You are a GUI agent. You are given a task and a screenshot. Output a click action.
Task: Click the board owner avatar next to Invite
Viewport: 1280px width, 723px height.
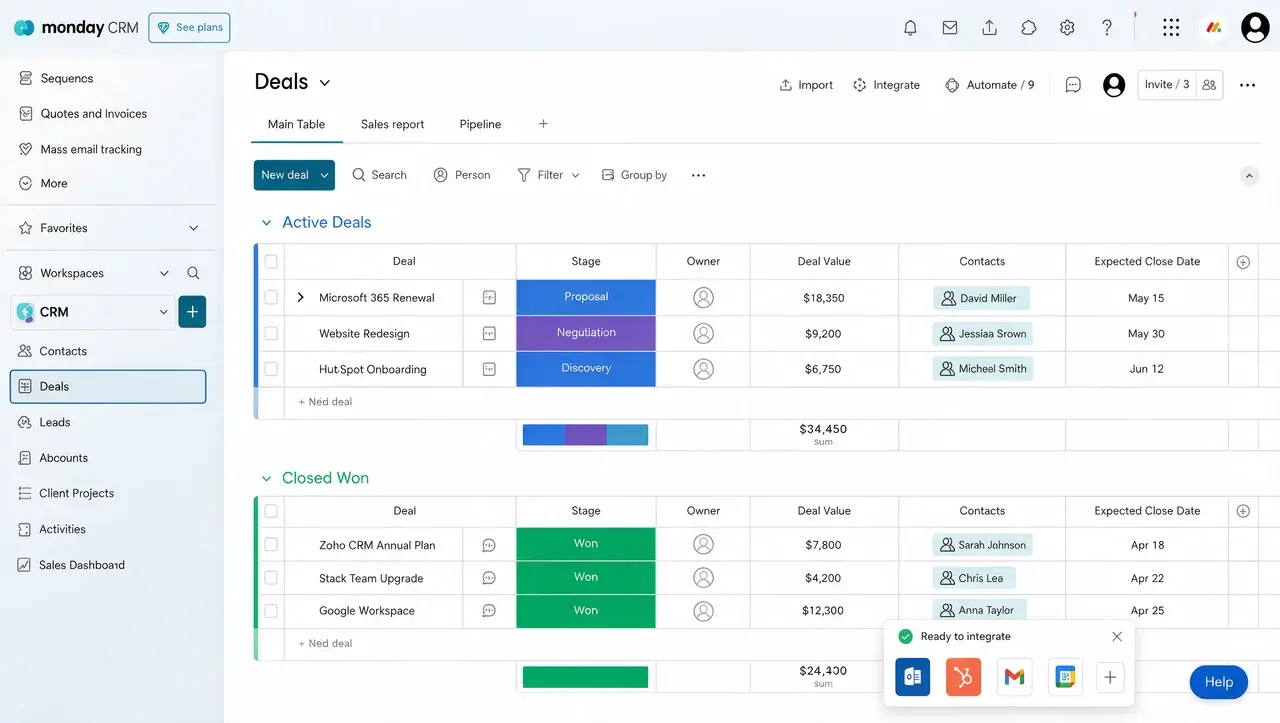1114,85
